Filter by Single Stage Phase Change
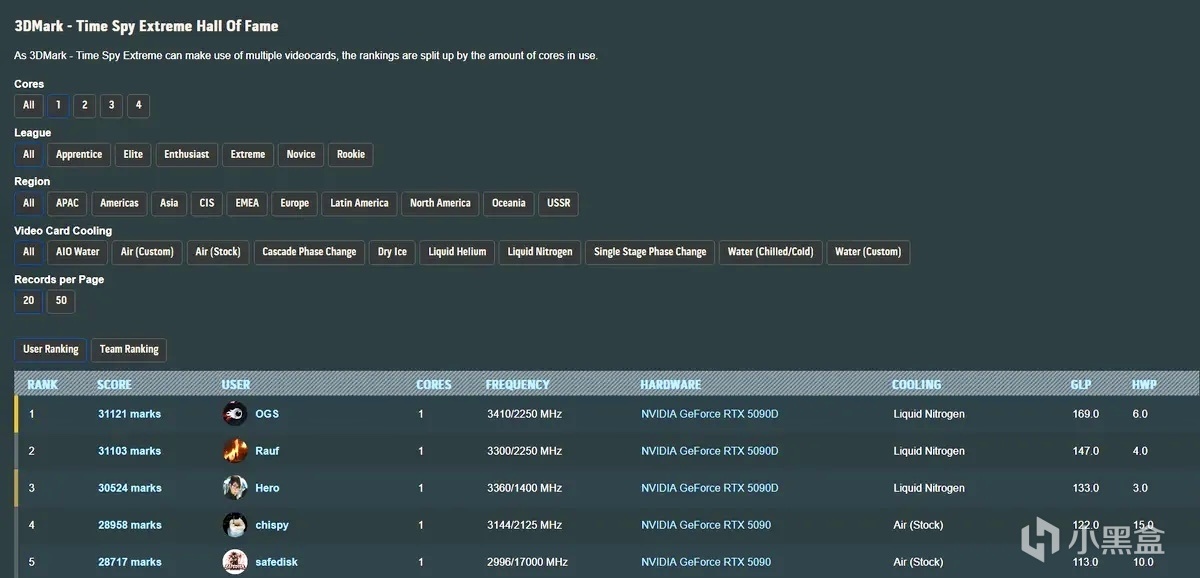The height and width of the screenshot is (578, 1200). 650,252
